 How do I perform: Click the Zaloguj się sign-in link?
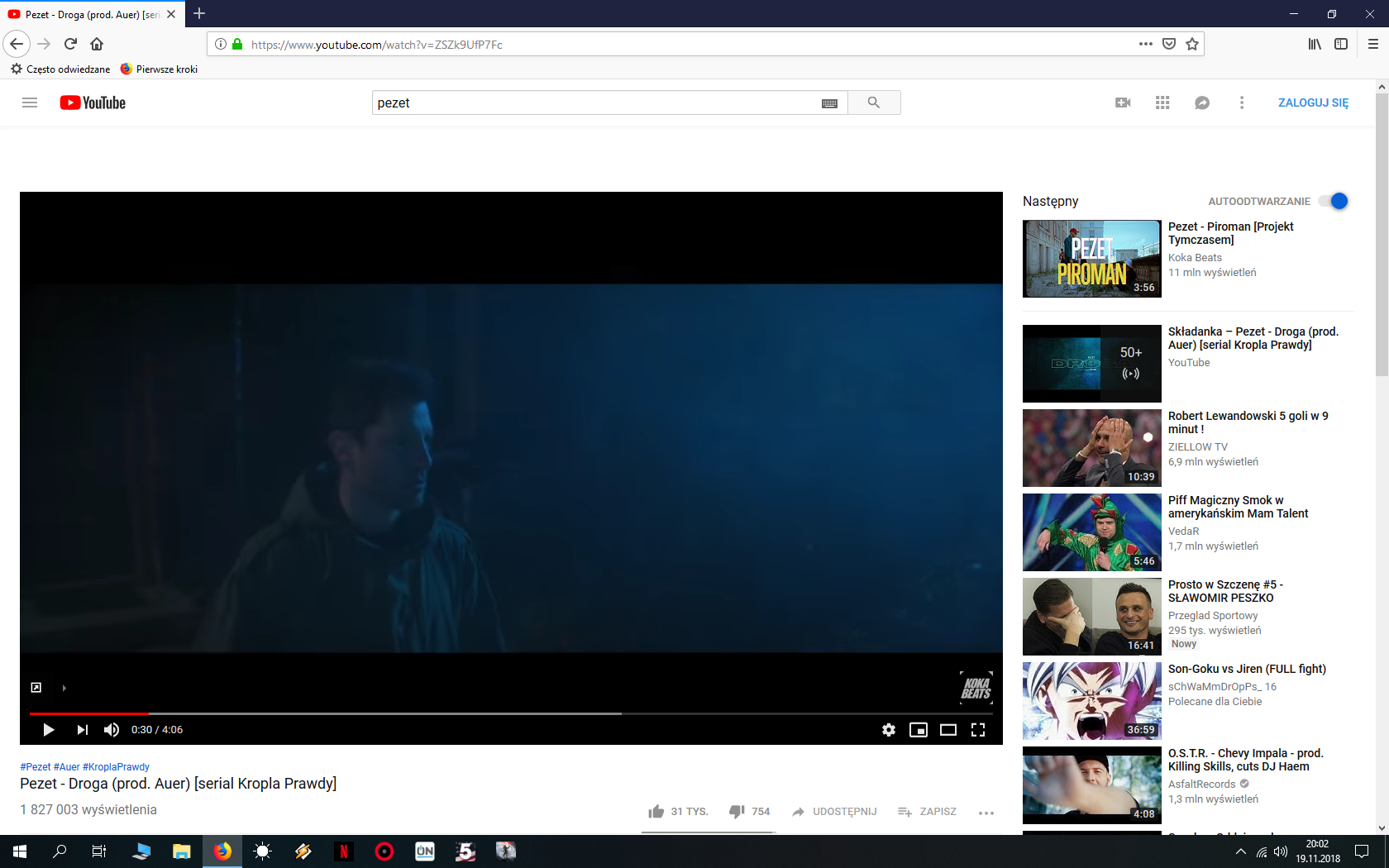pos(1313,103)
